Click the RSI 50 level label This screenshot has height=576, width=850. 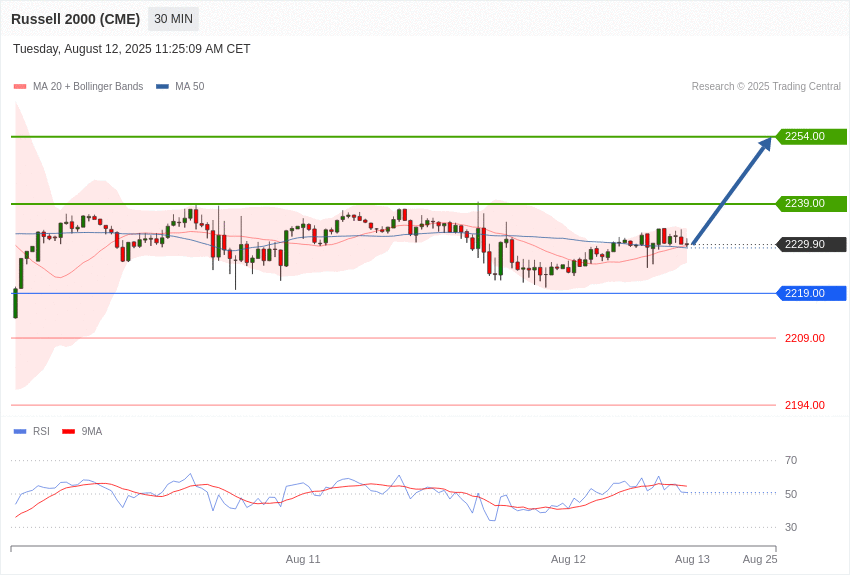coord(791,494)
